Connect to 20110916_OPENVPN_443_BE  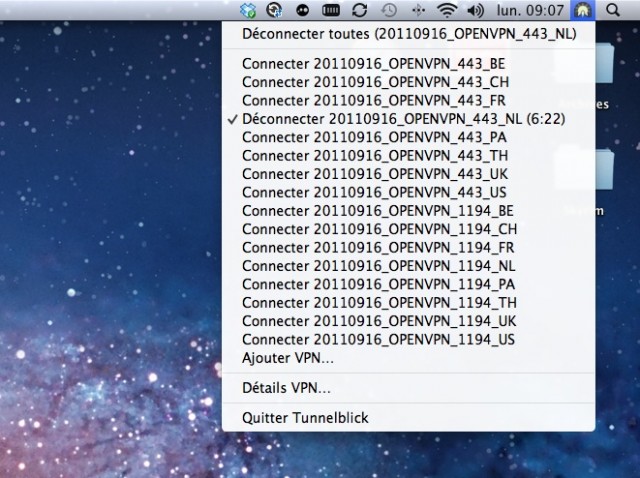click(409, 64)
